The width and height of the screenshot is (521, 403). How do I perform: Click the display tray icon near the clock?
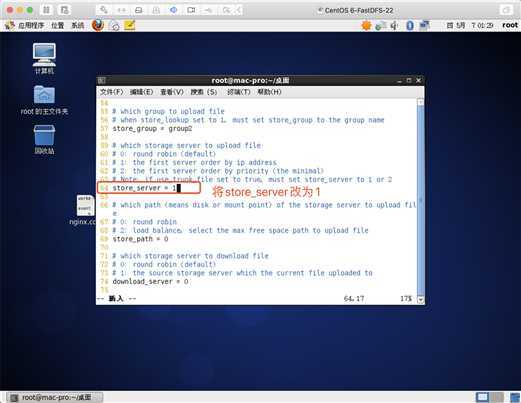coord(424,25)
